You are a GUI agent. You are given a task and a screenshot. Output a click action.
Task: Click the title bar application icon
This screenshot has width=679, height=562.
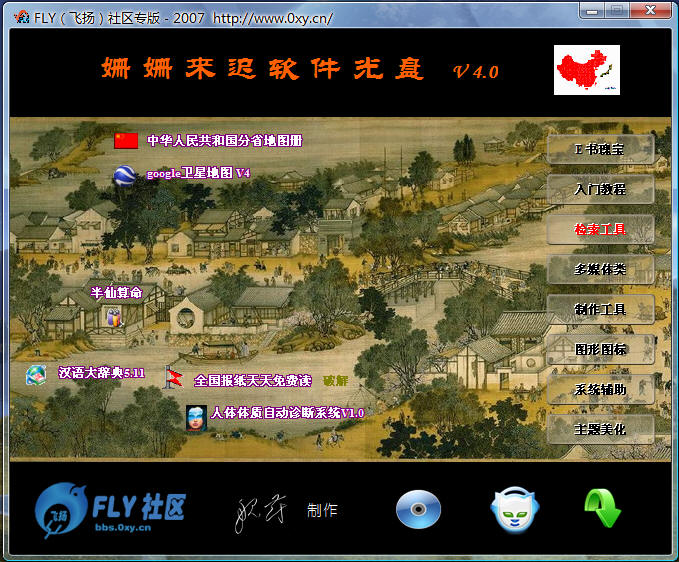[x=22, y=17]
